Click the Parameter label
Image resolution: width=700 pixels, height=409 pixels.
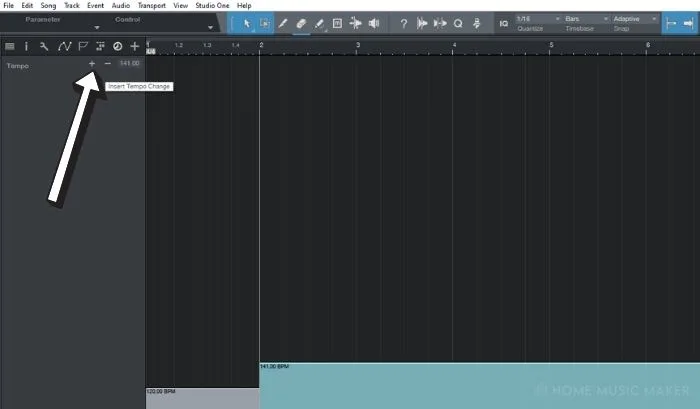pos(43,20)
